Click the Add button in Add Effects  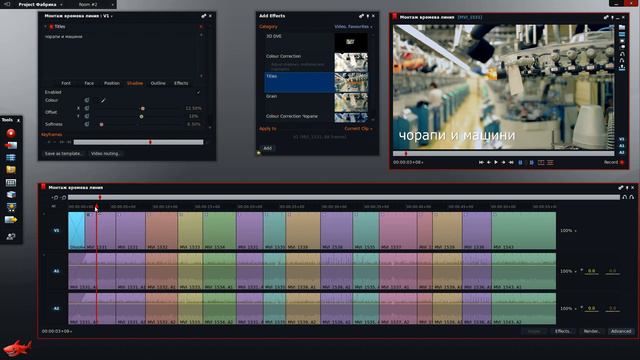click(x=268, y=148)
